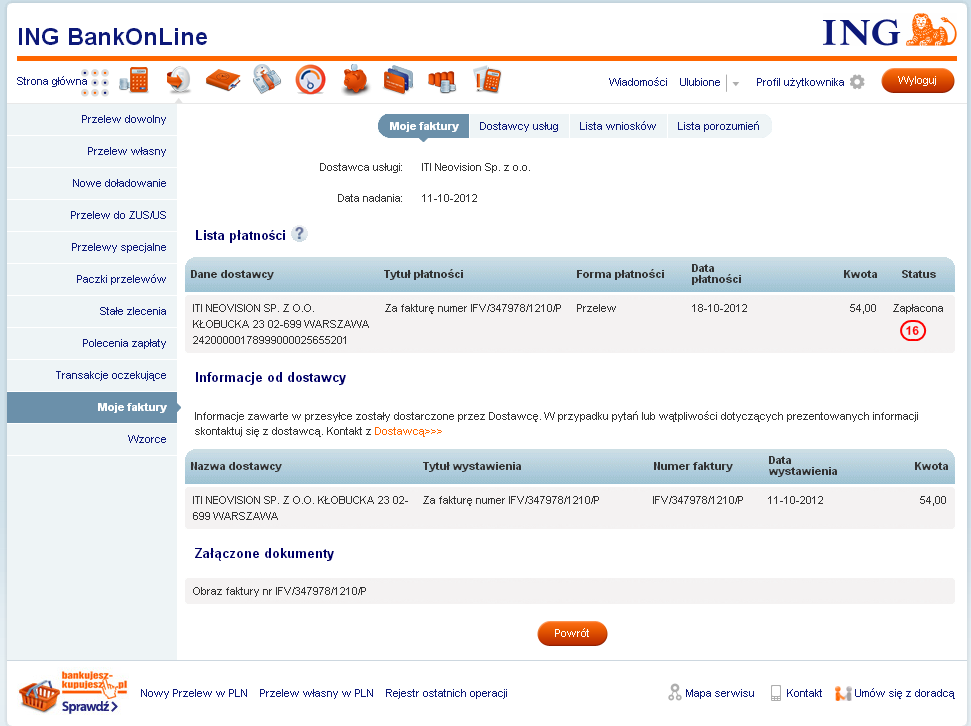This screenshot has height=726, width=971.
Task: Open Polecenia zapłaty in sidebar
Action: click(92, 343)
